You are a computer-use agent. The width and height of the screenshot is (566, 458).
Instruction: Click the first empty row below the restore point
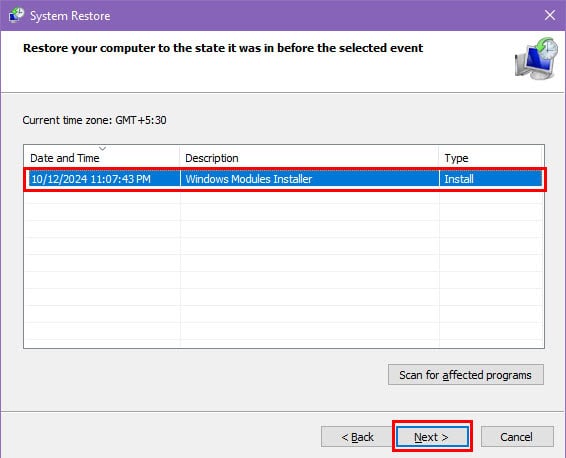(284, 196)
